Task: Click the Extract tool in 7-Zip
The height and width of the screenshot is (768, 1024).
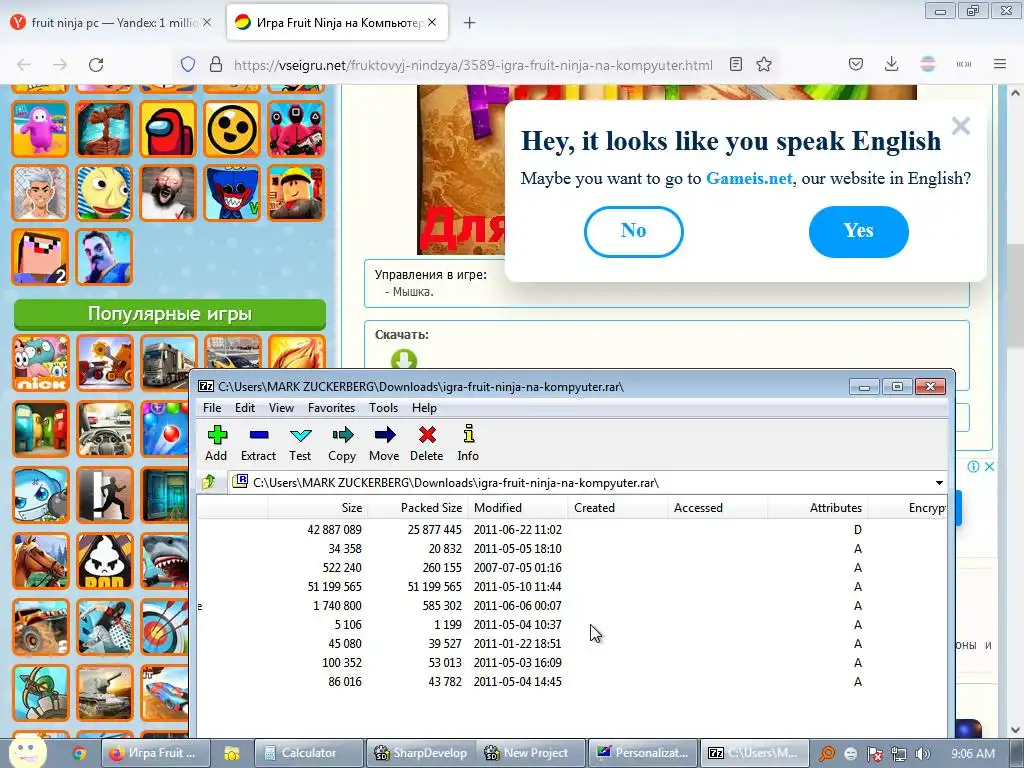Action: pyautogui.click(x=259, y=444)
